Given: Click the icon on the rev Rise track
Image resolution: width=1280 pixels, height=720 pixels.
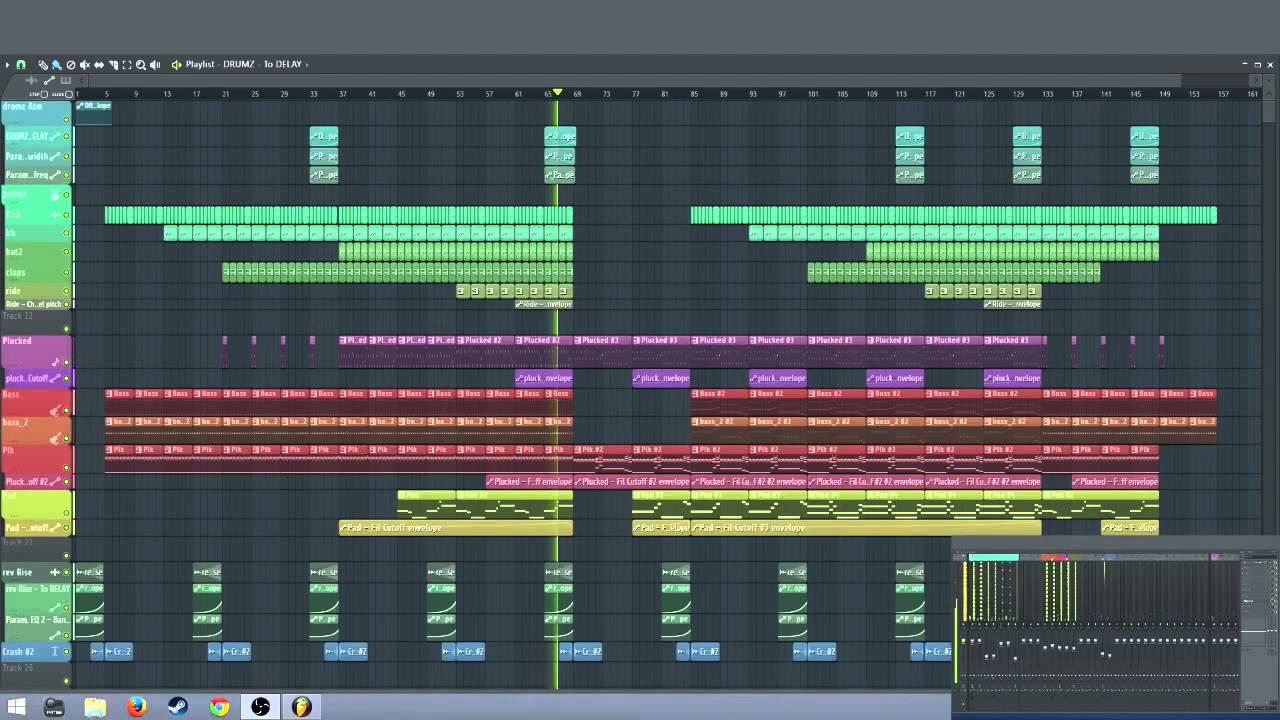Looking at the screenshot, I should pos(54,572).
